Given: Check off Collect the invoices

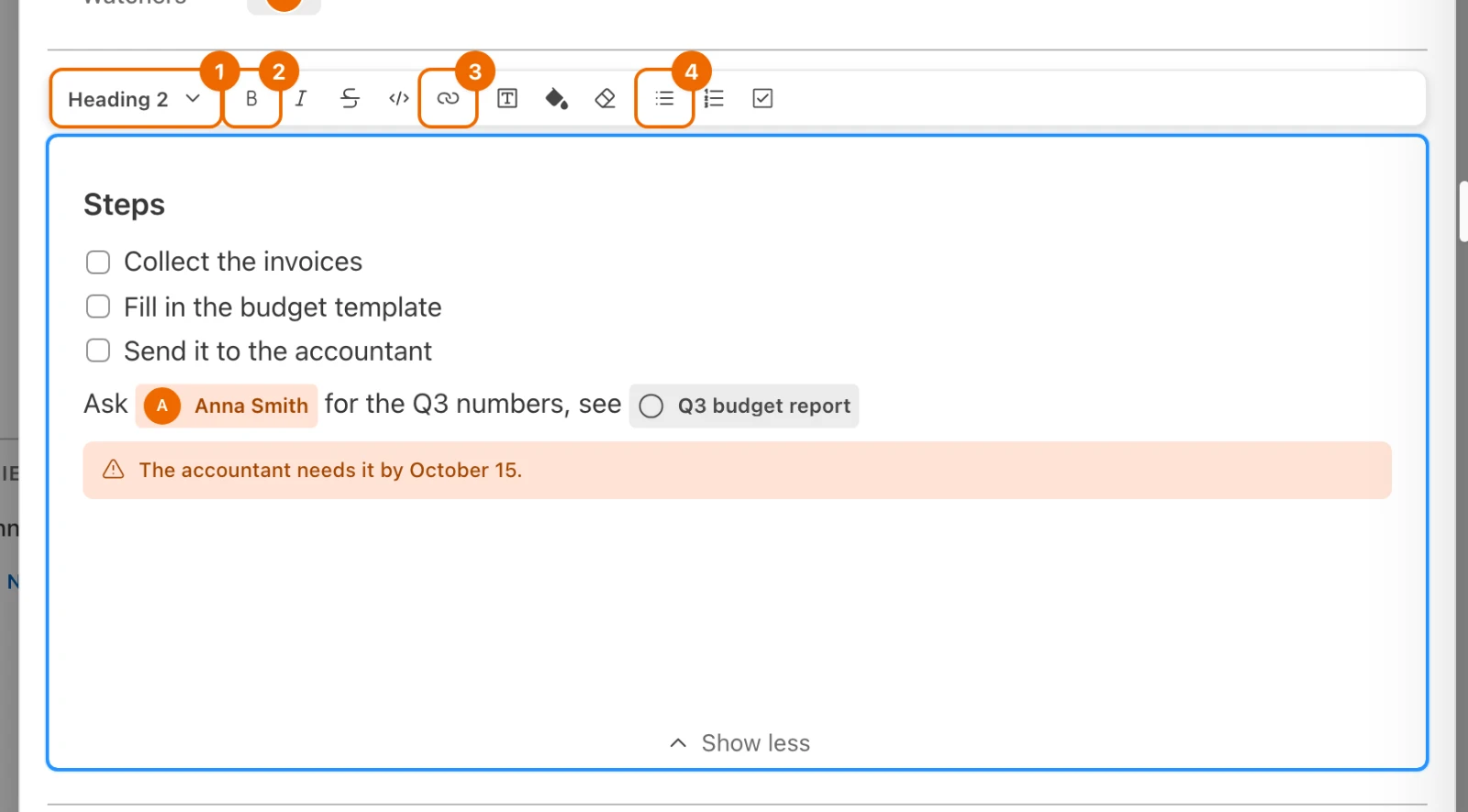Looking at the screenshot, I should (98, 262).
